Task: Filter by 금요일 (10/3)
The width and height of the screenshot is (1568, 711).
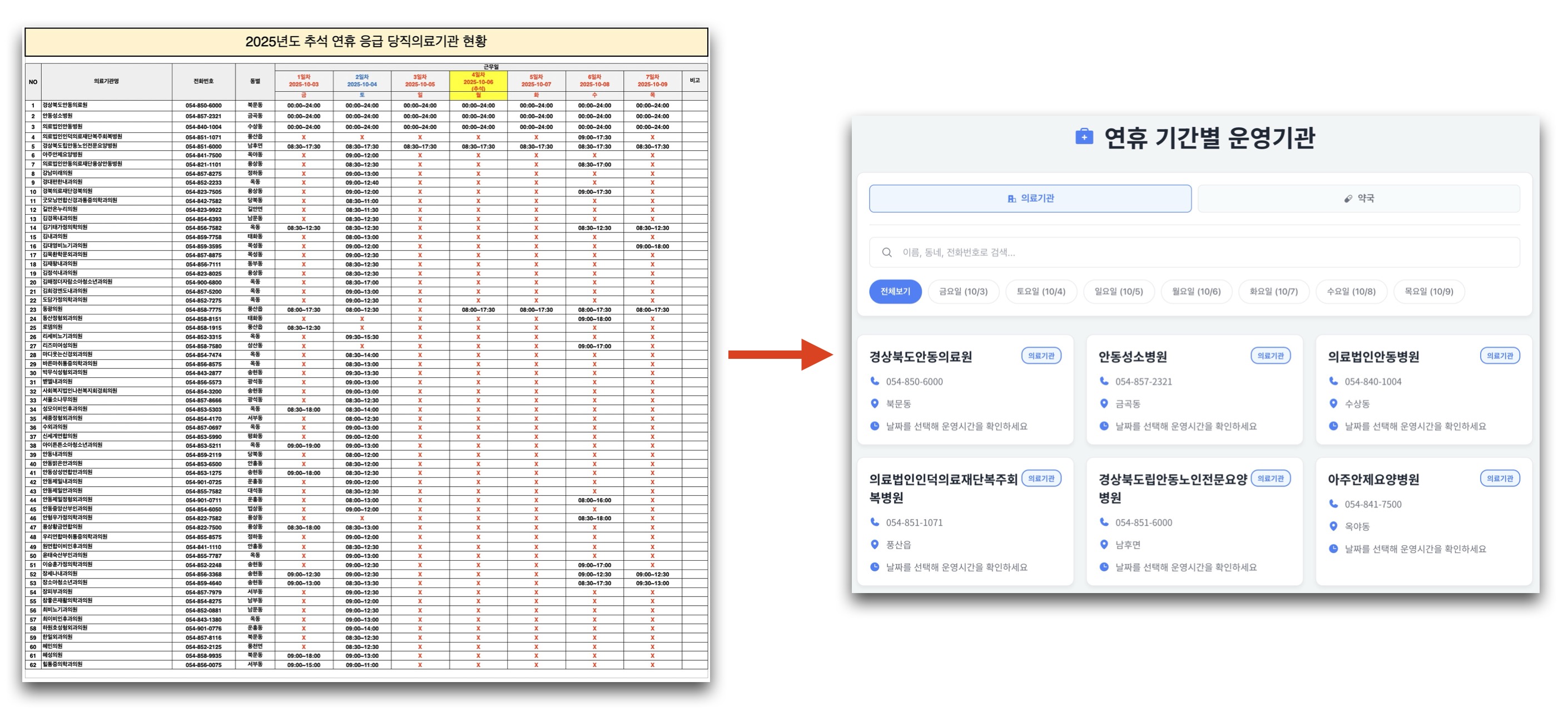Action: coord(963,291)
